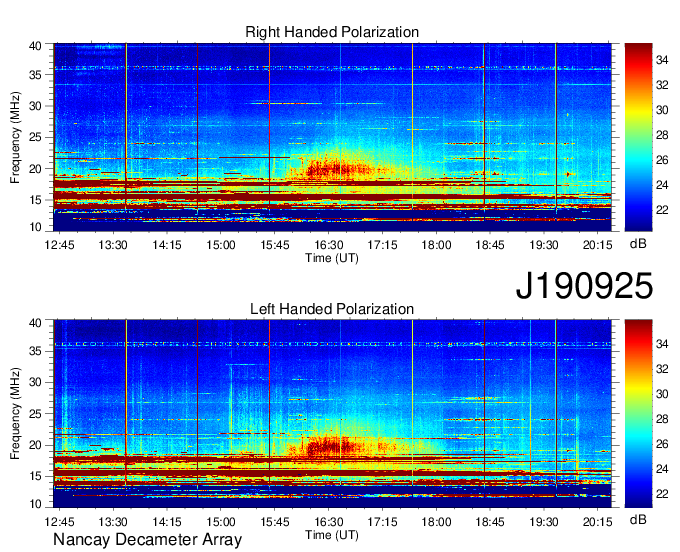The width and height of the screenshot is (680, 552).
Task: Click the "Nancay Decameter Array" caption
Action: click(x=147, y=539)
